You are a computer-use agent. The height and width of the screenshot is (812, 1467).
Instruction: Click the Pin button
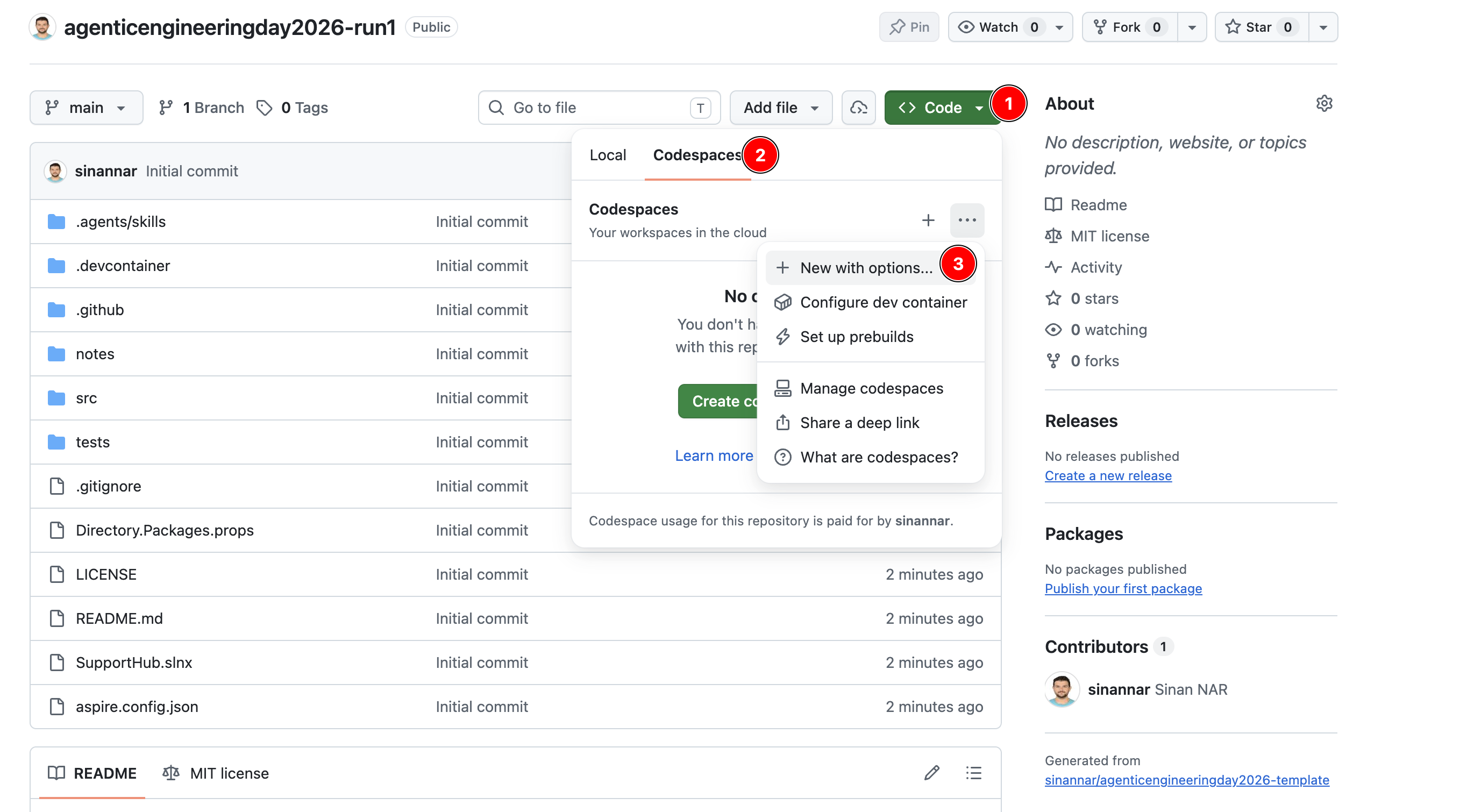pyautogui.click(x=909, y=27)
